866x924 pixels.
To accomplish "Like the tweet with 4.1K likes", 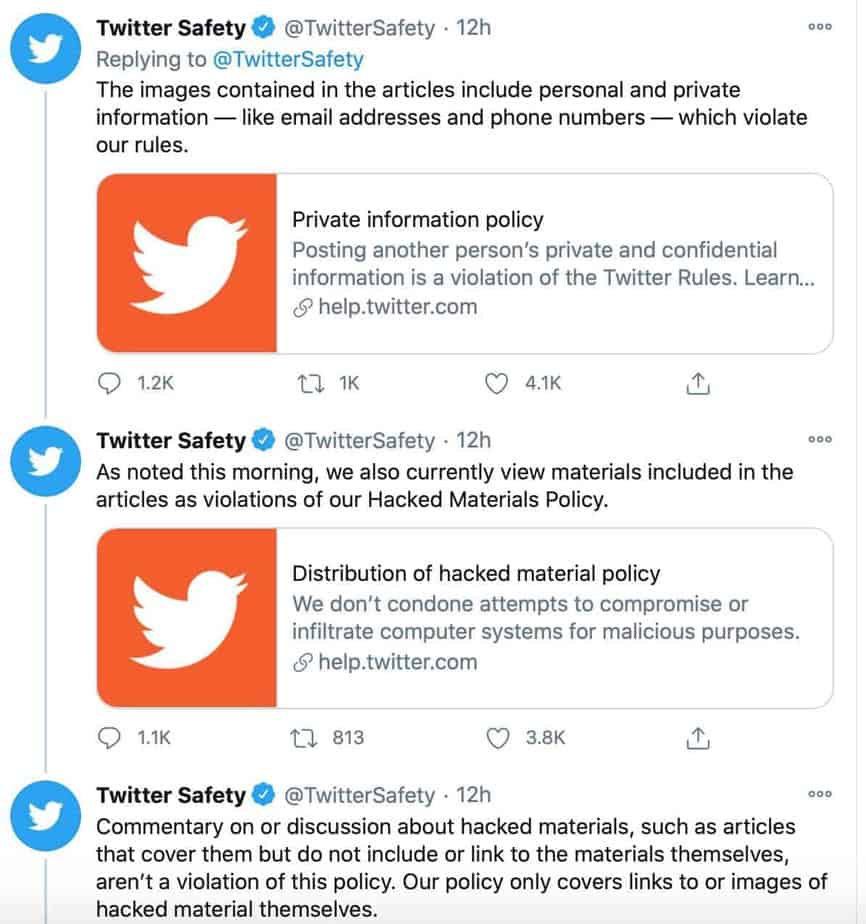I will pos(496,384).
